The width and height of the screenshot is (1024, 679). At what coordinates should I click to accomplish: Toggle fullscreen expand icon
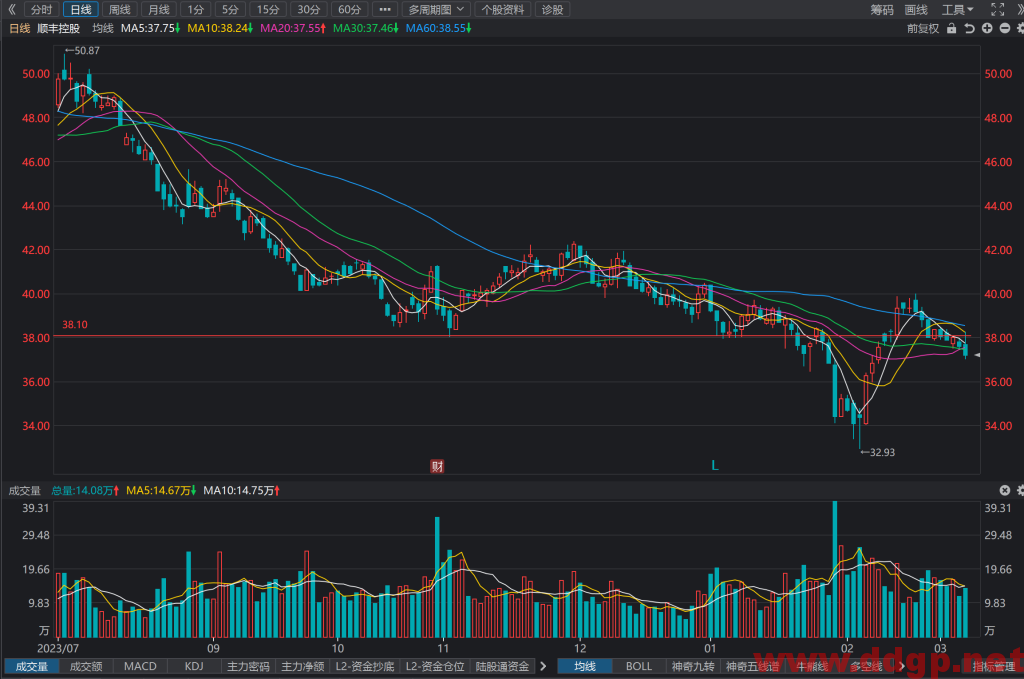click(x=997, y=9)
